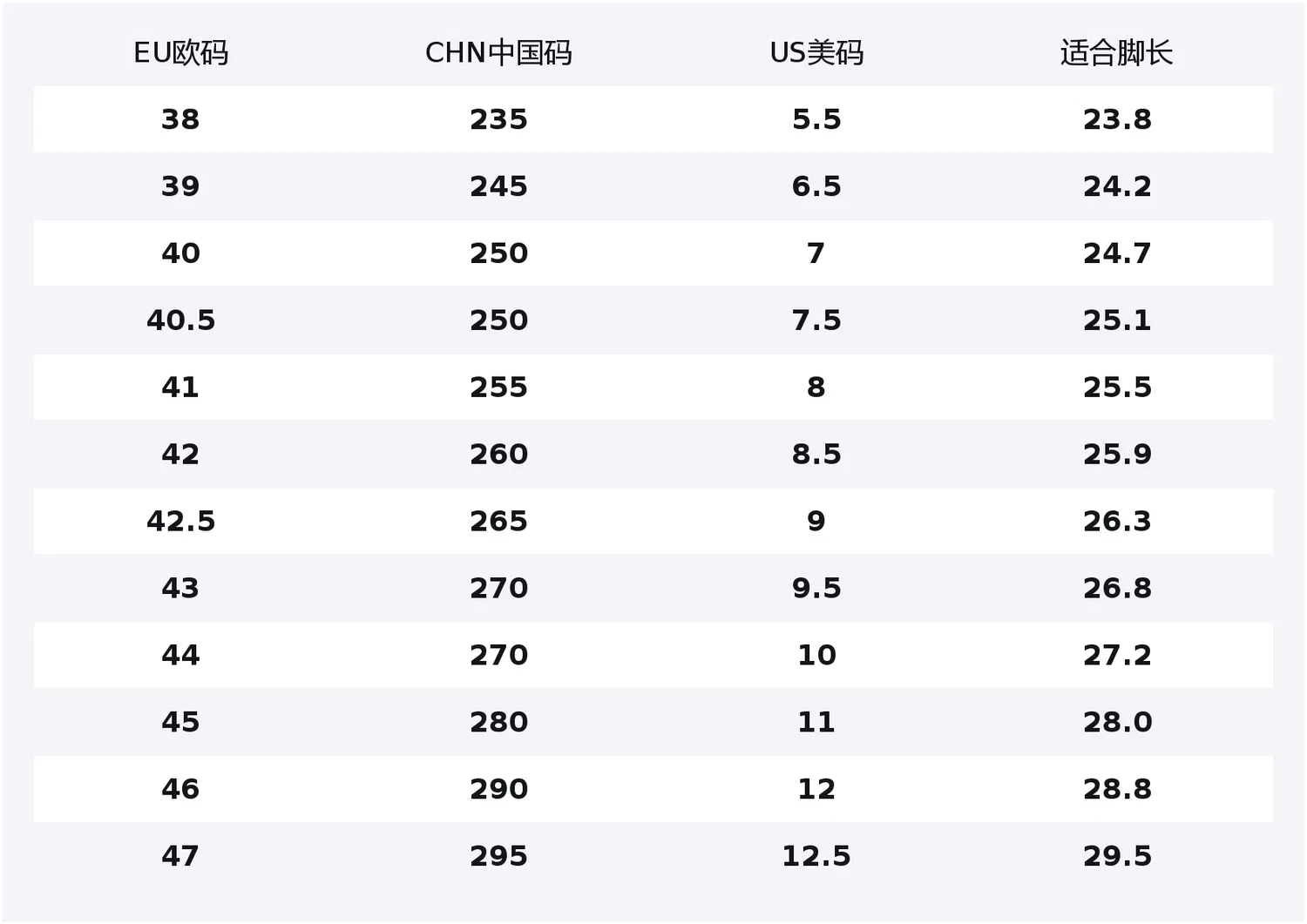1307x924 pixels.
Task: Click US size 12.5 value
Action: click(816, 856)
